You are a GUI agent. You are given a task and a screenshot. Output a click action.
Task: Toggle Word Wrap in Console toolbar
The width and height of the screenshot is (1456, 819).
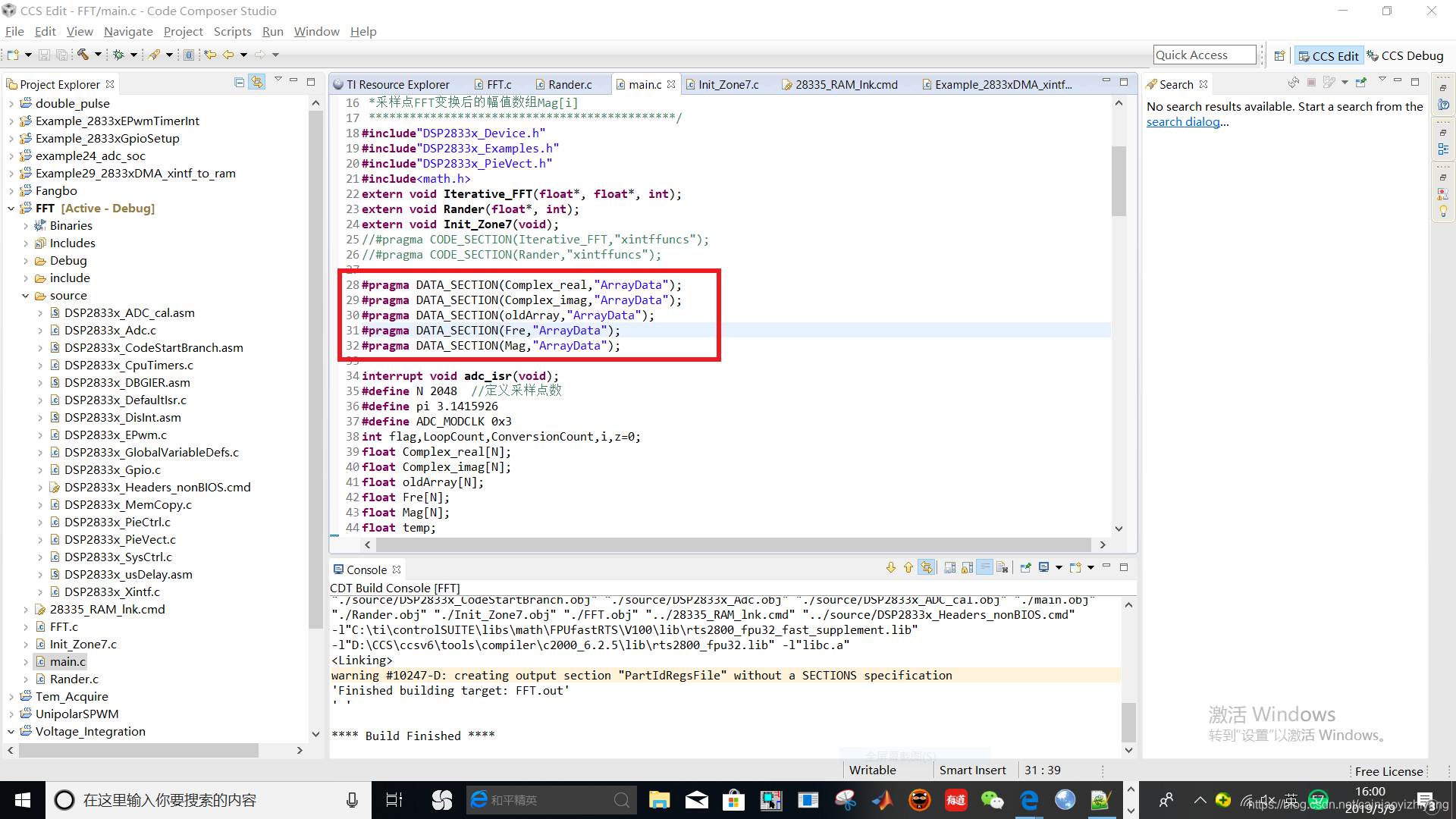pyautogui.click(x=984, y=567)
